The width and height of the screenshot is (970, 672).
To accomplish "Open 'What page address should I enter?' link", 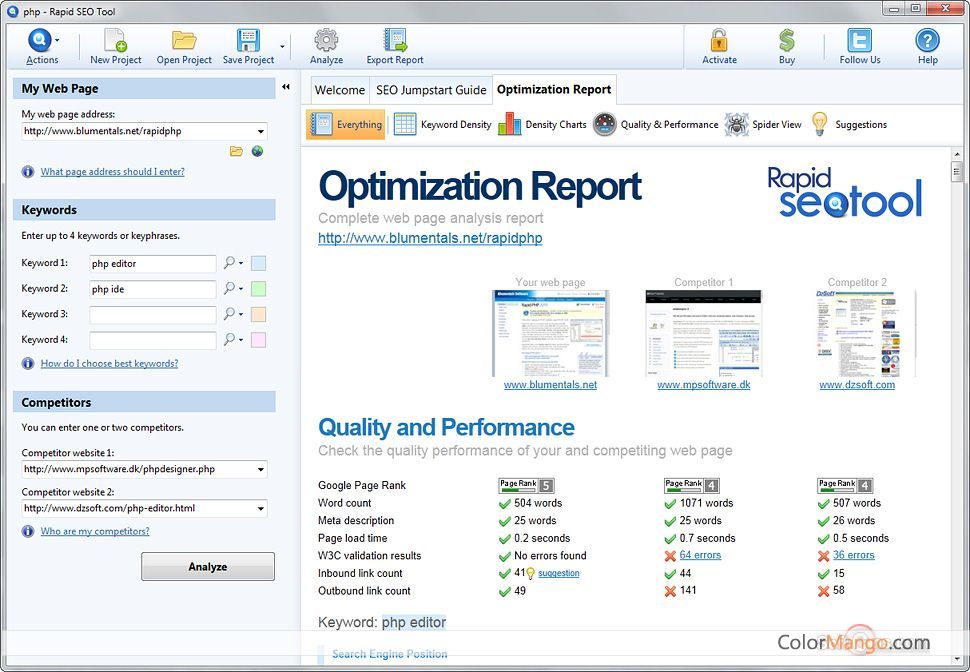I will (x=113, y=172).
